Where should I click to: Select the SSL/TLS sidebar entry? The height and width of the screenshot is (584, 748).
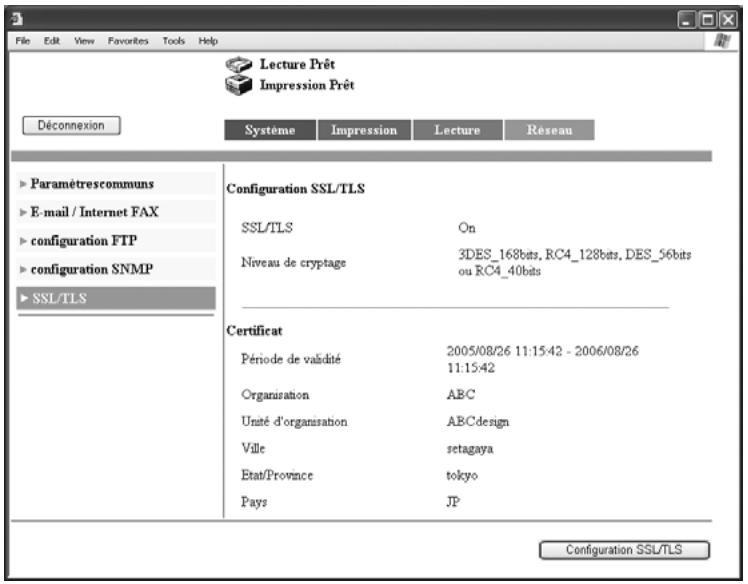(x=116, y=298)
